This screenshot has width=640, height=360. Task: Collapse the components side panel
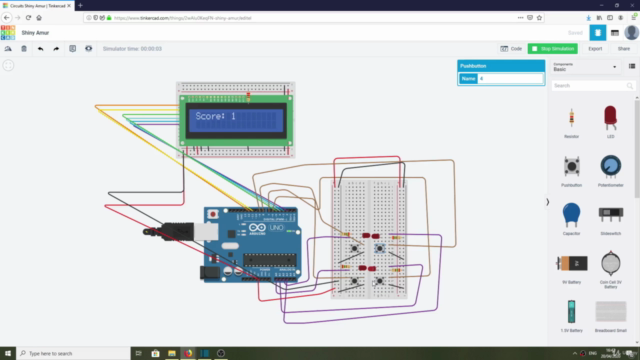click(547, 202)
